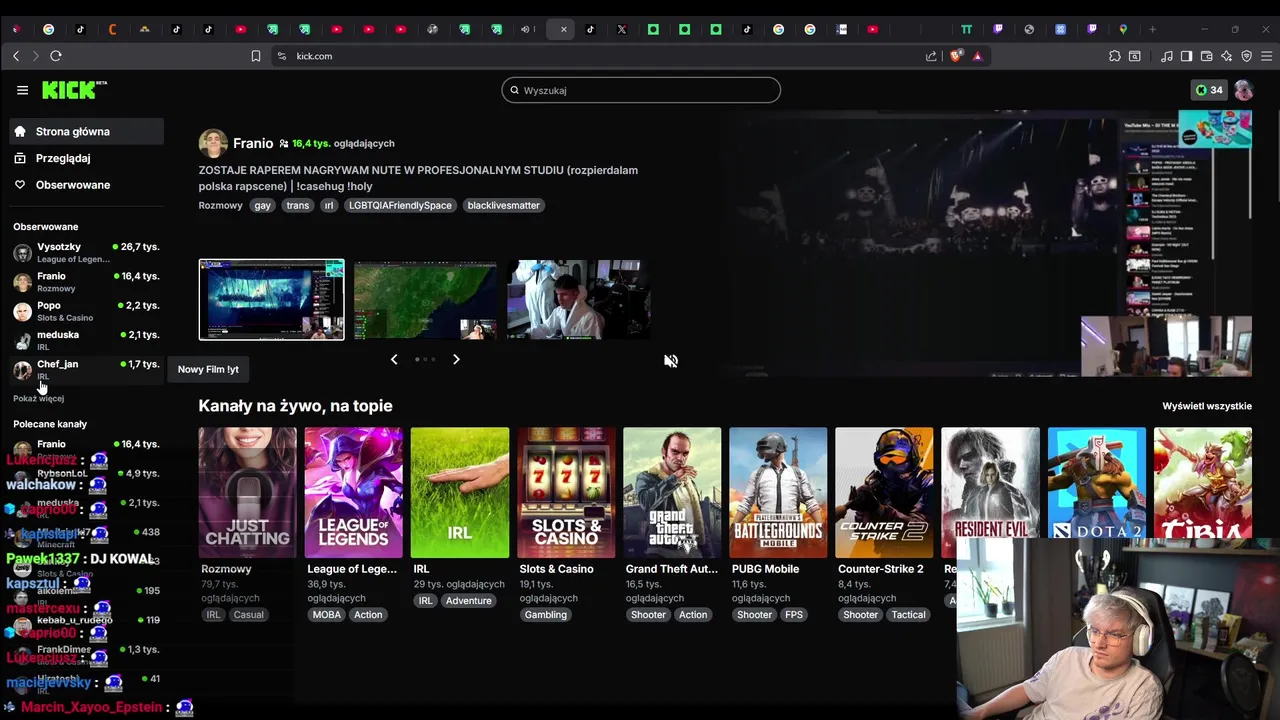1280x720 pixels.
Task: Toggle the browser sidebar panel icon
Action: [1186, 56]
